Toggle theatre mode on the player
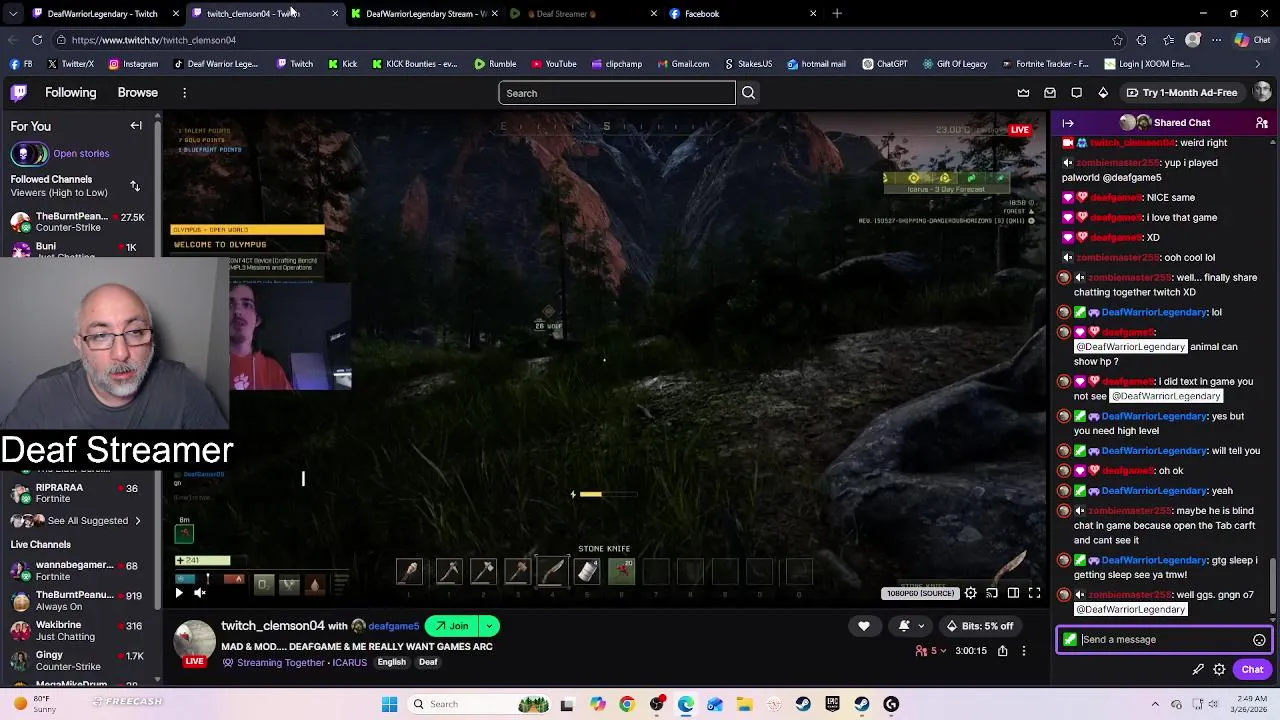The height and width of the screenshot is (720, 1280). click(1013, 593)
